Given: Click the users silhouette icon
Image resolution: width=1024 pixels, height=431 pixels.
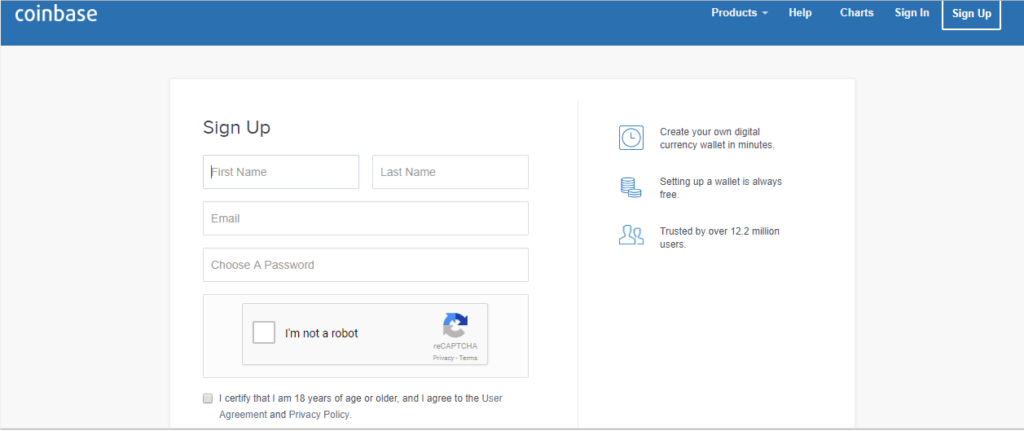Looking at the screenshot, I should pyautogui.click(x=631, y=235).
